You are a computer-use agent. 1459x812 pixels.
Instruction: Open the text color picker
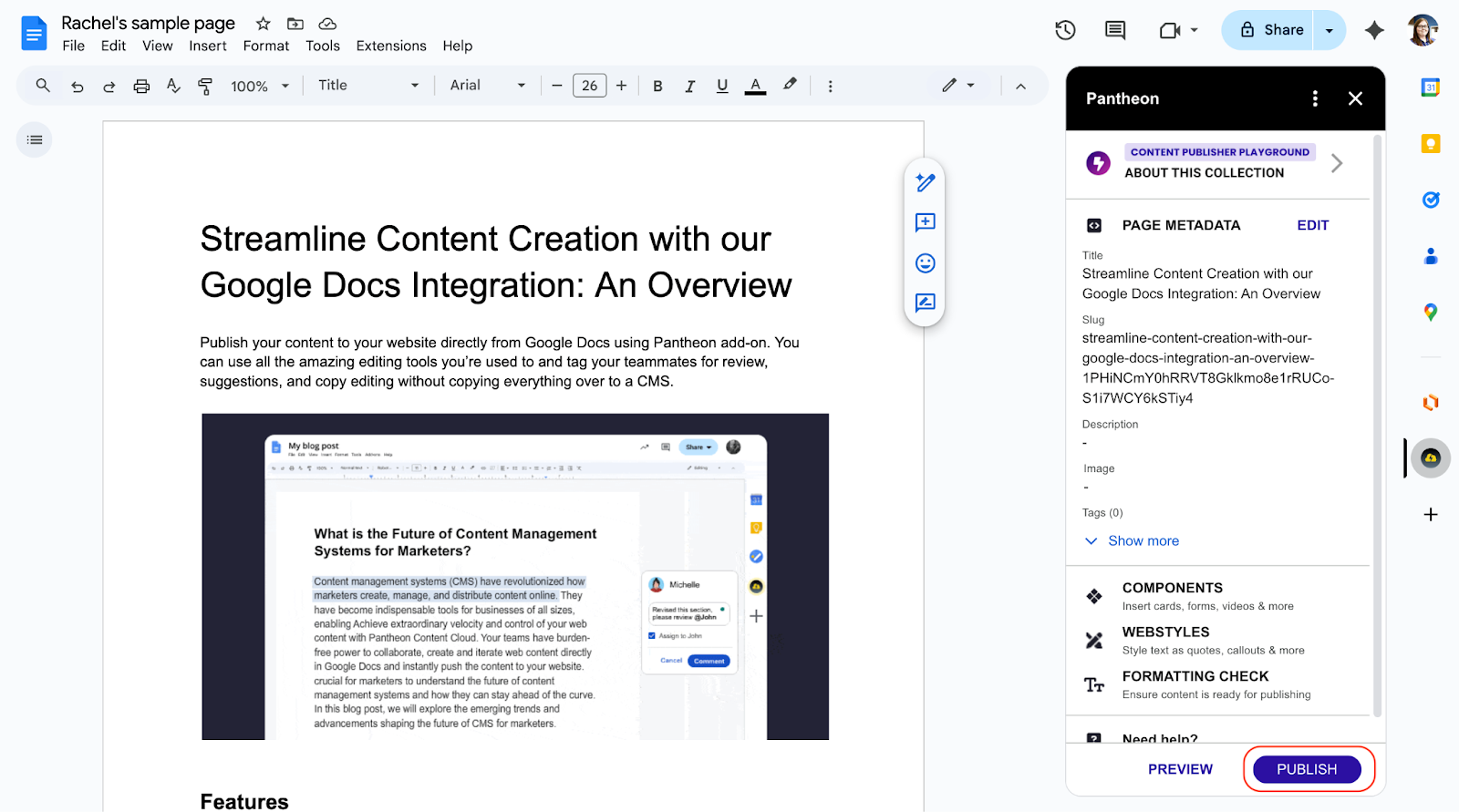click(755, 86)
